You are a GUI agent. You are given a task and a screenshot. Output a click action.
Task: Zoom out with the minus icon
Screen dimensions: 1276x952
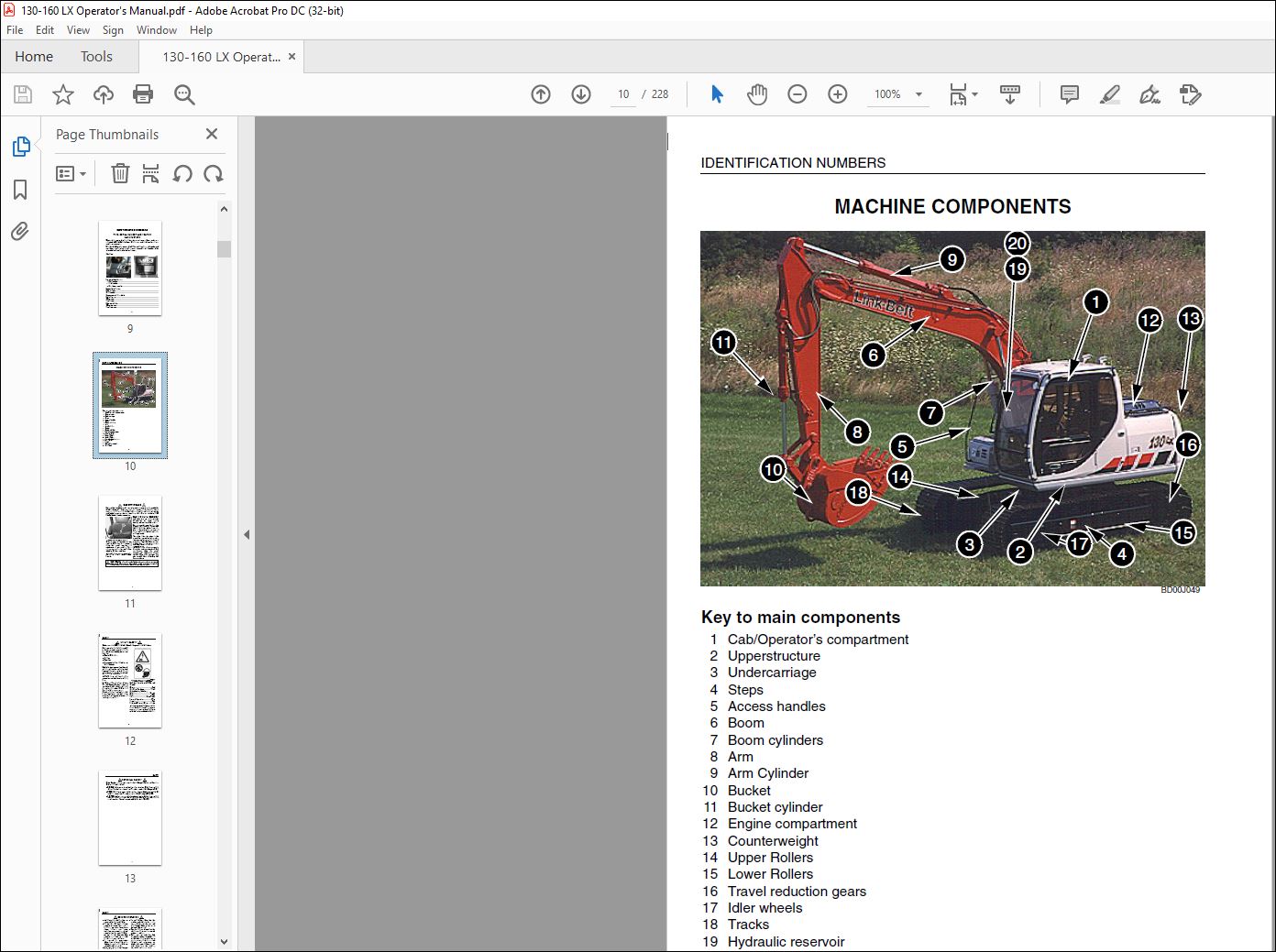coord(797,94)
